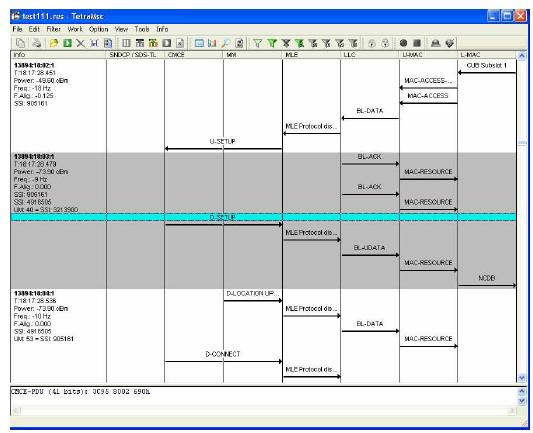Open the Tools menu

click(142, 29)
